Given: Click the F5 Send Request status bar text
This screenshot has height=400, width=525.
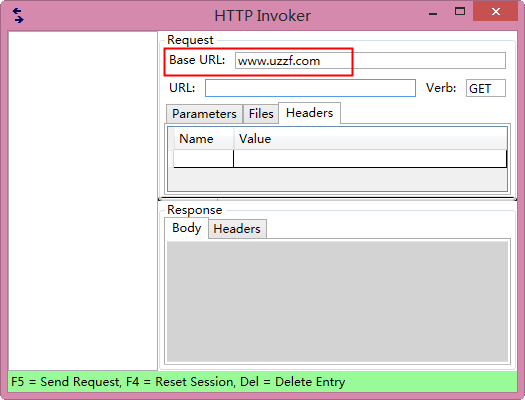Looking at the screenshot, I should coord(65,382).
